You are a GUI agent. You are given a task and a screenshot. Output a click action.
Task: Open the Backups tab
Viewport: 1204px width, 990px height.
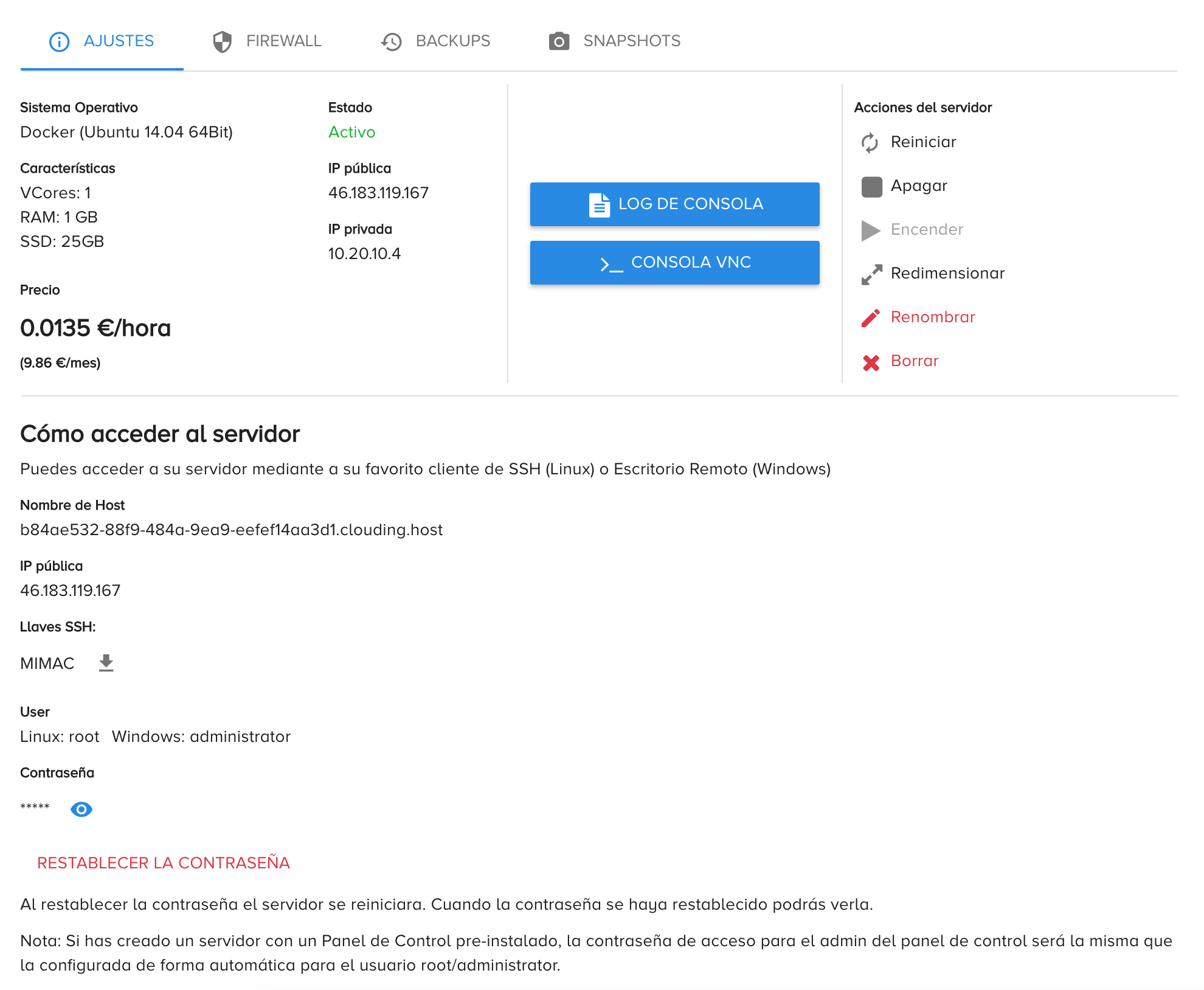[435, 41]
